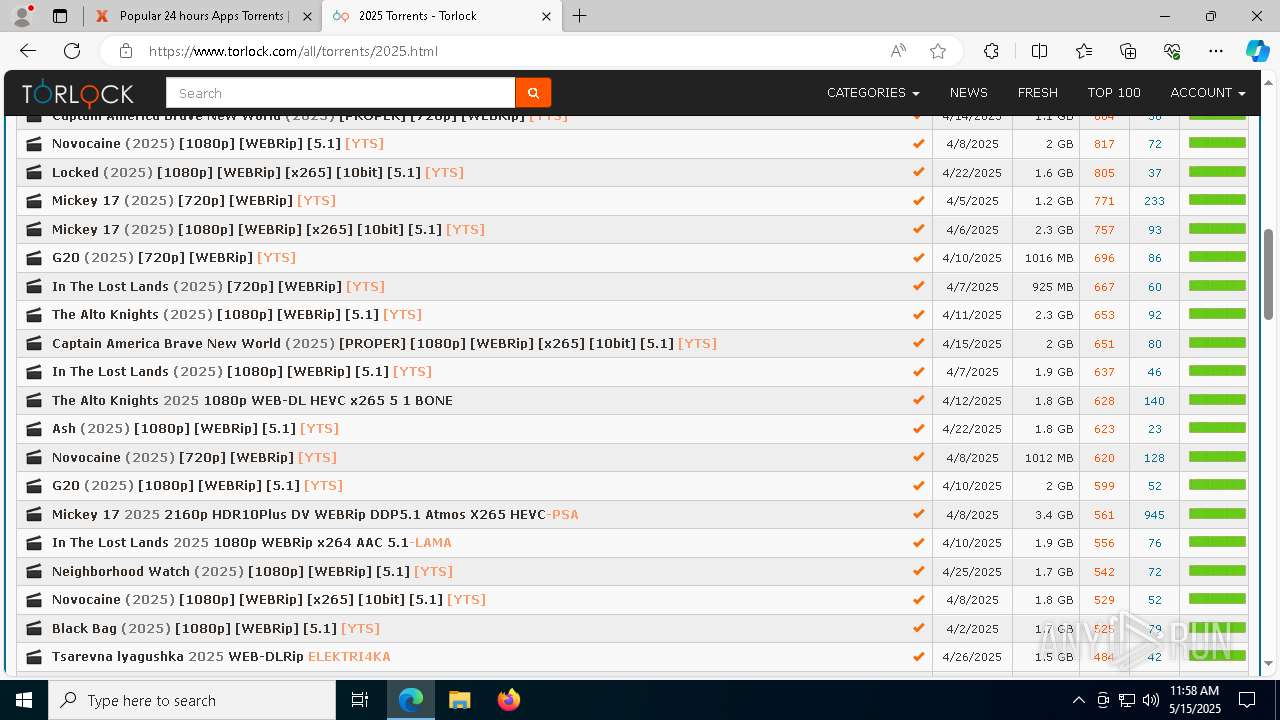The width and height of the screenshot is (1280, 720).
Task: Open volume control in system tray
Action: [1150, 700]
